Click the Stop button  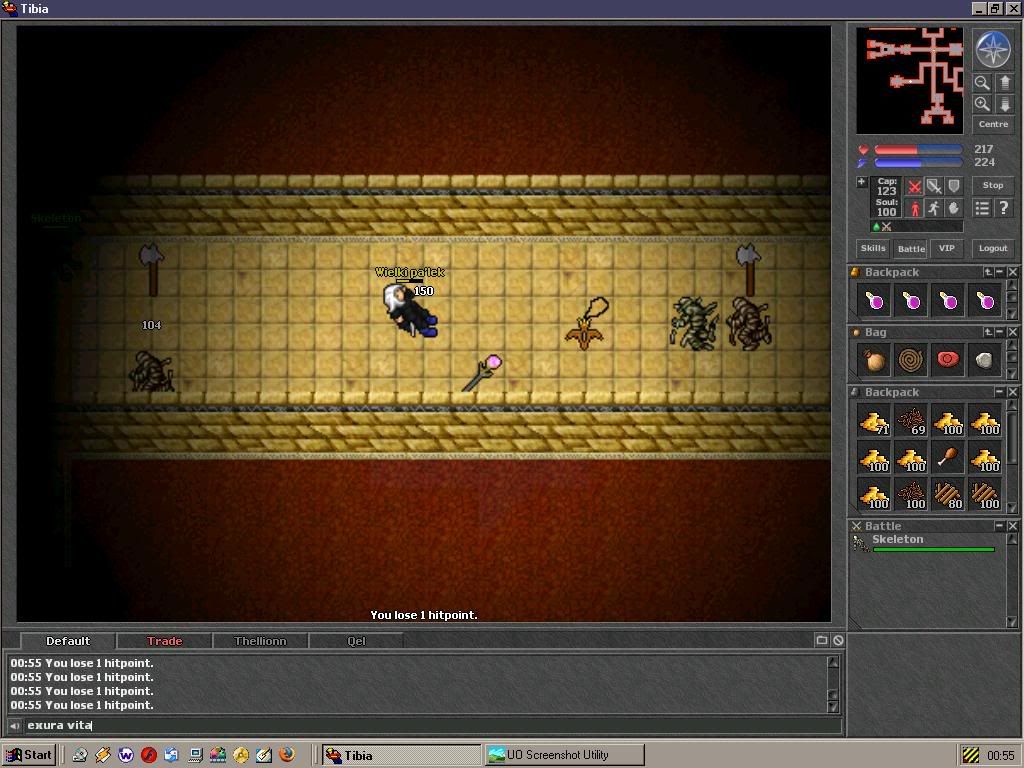(993, 185)
